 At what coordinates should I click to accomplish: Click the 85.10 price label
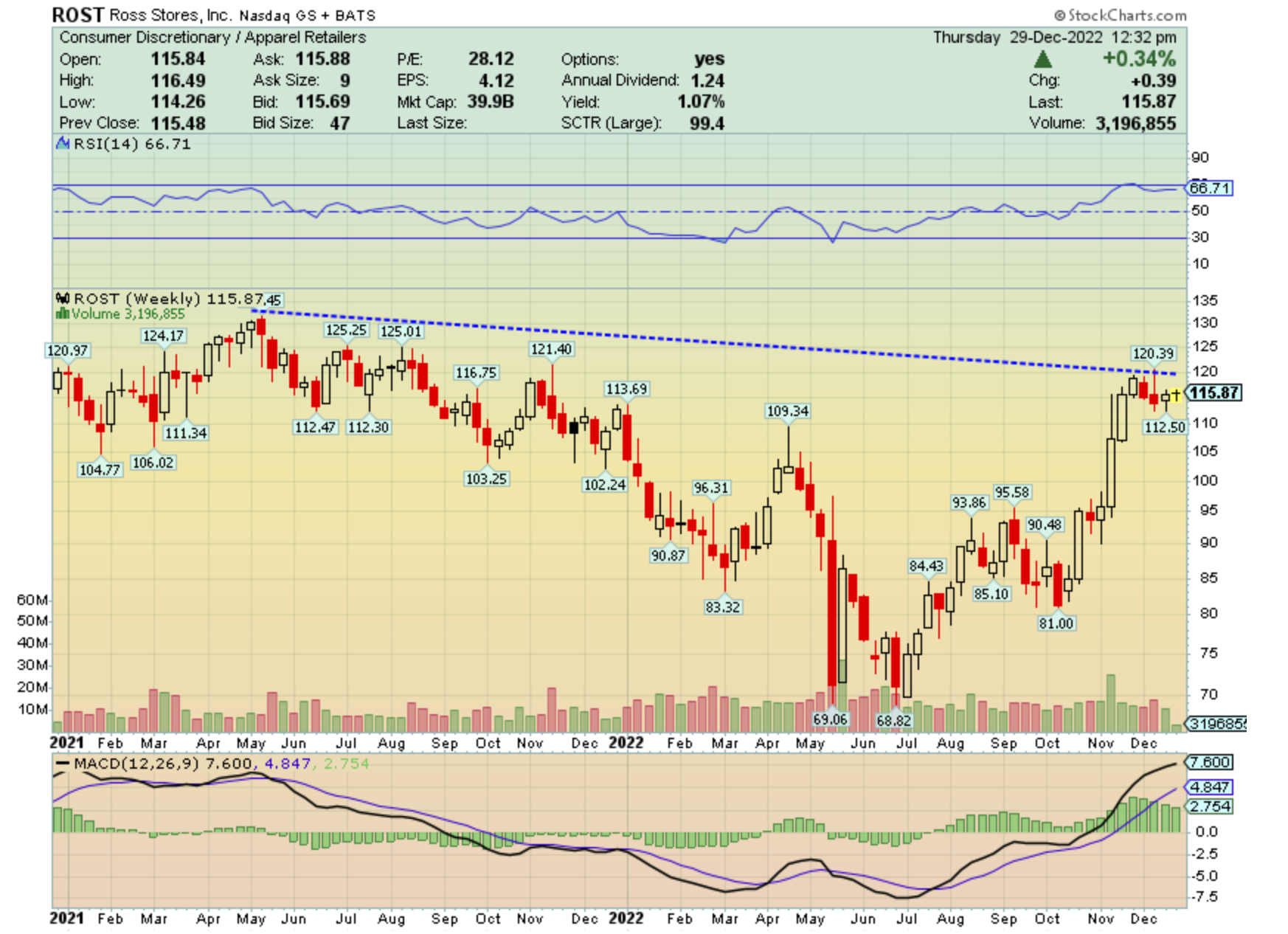coord(991,594)
